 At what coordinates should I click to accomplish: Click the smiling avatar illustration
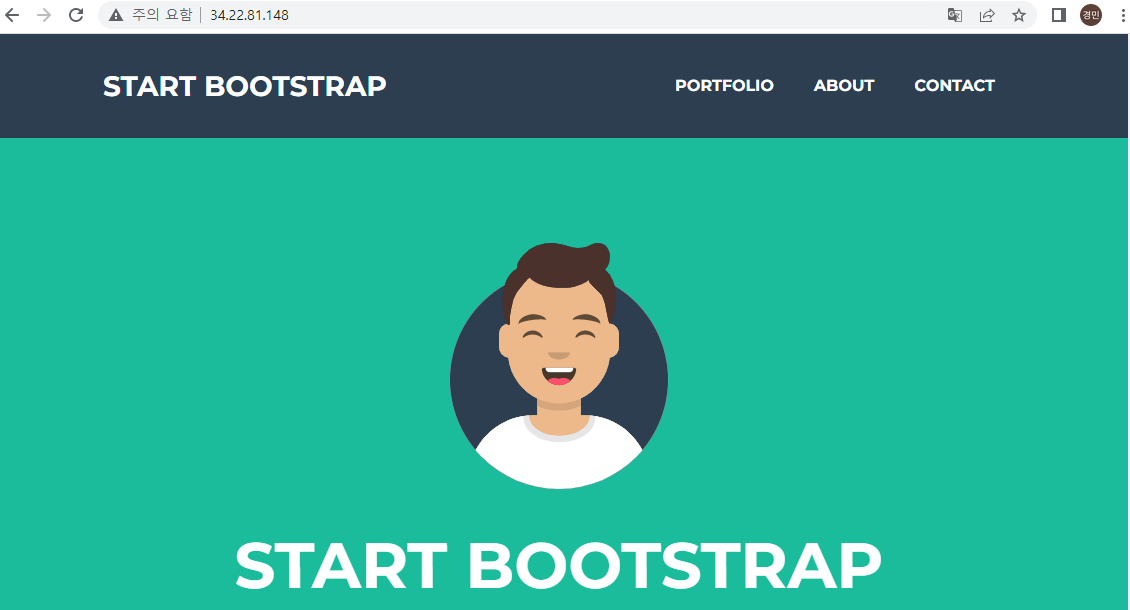click(x=559, y=366)
